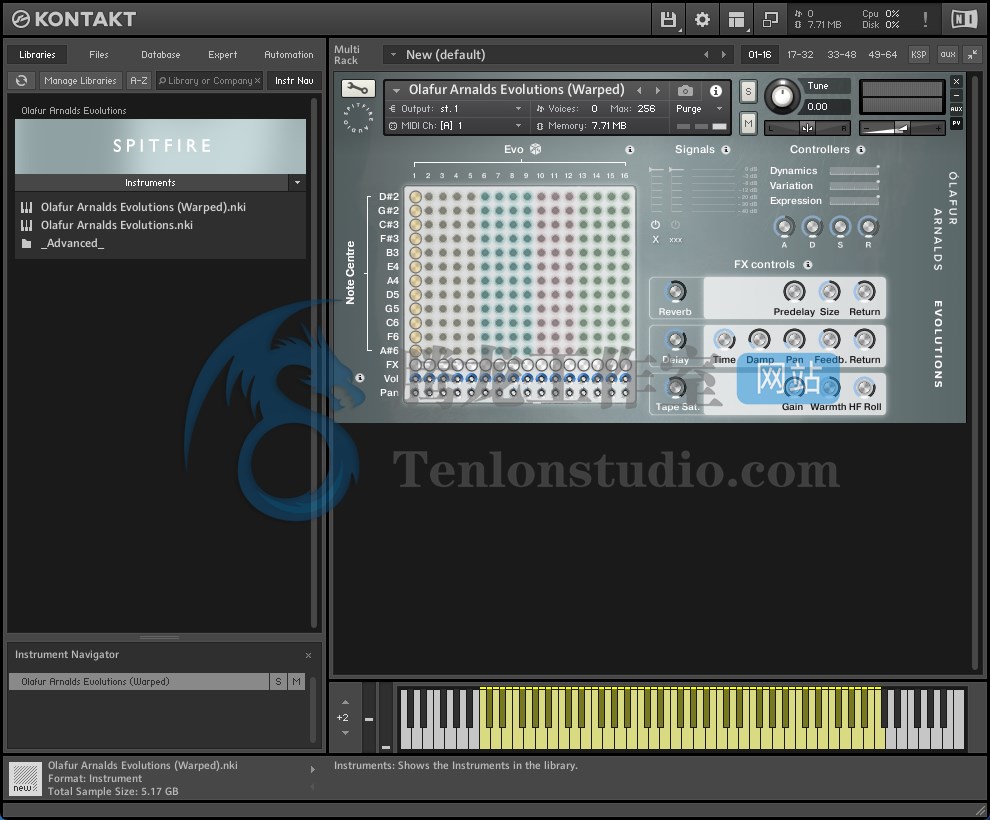Open Kontakt options via gear icon
The image size is (990, 820).
pos(702,20)
